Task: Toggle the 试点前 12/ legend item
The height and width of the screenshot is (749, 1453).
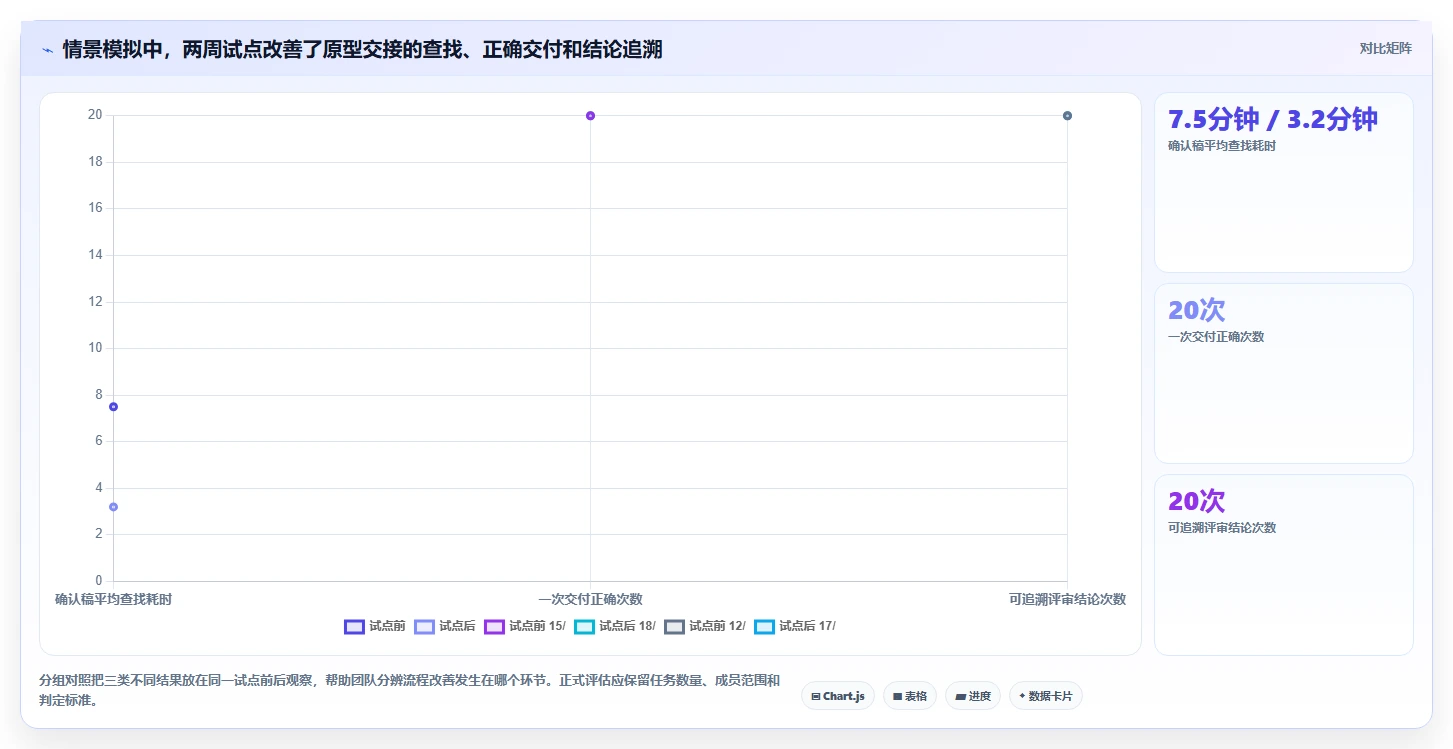Action: coord(705,626)
